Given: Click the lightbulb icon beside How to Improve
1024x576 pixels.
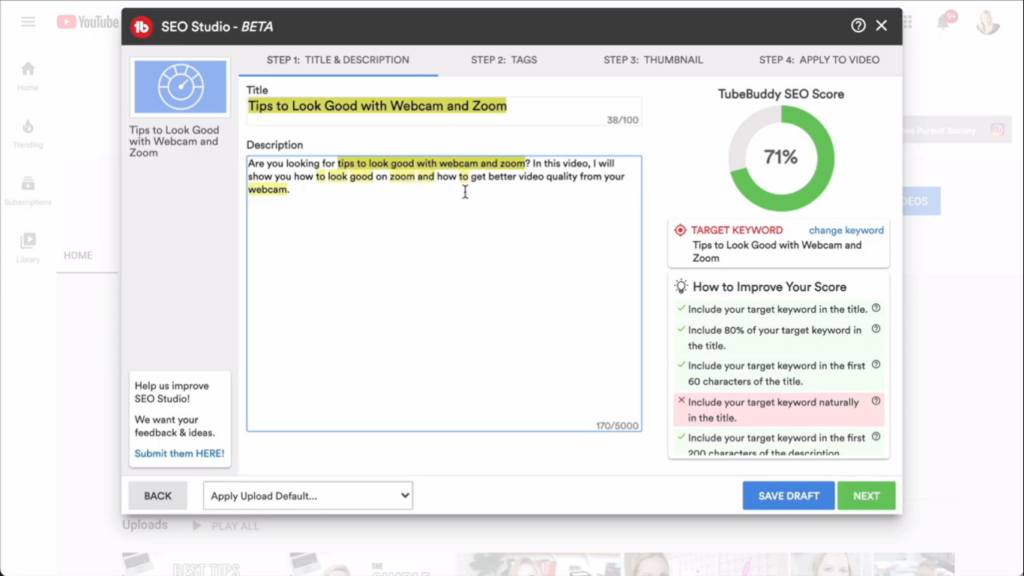Looking at the screenshot, I should click(x=680, y=286).
